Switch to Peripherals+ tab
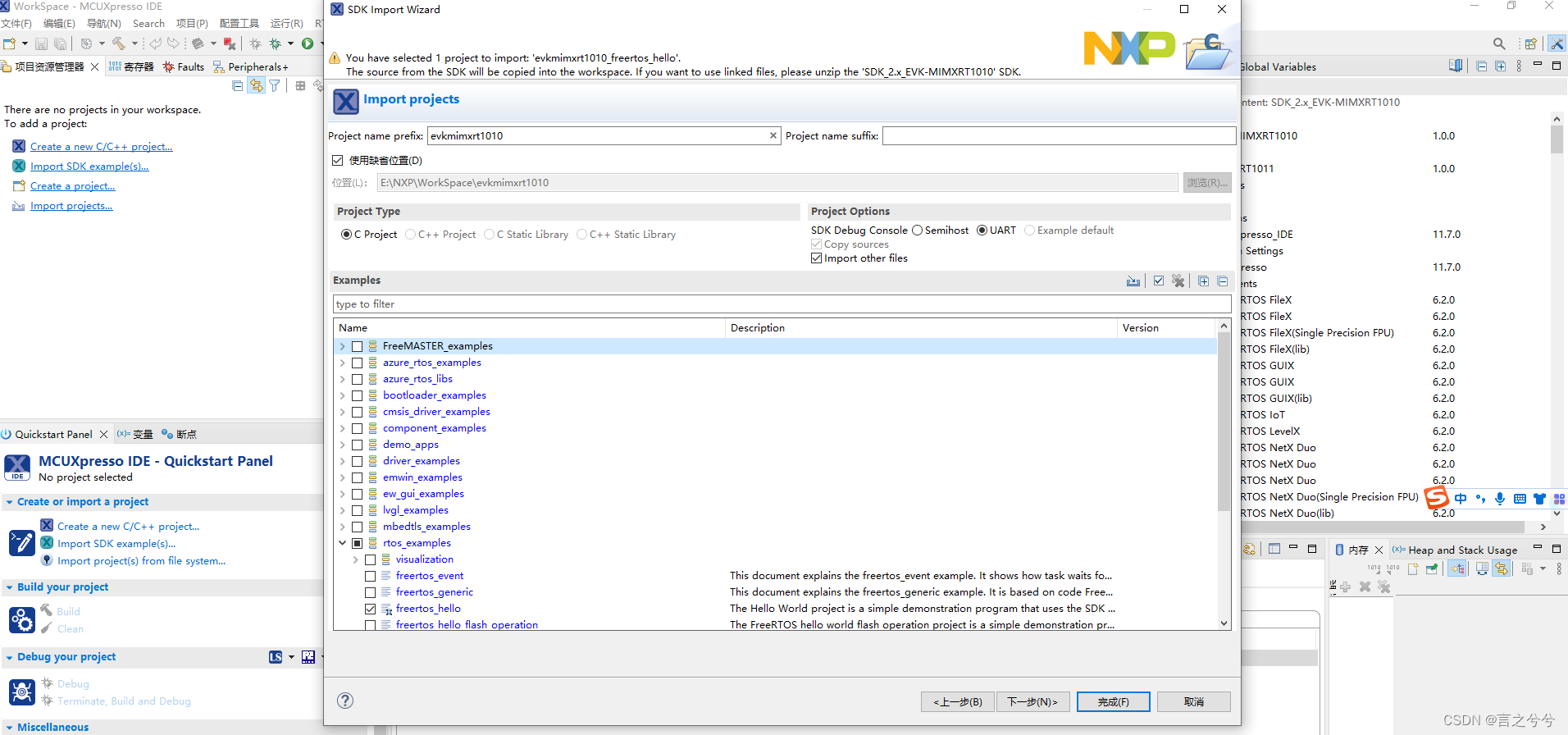Viewport: 1568px width, 735px height. 251,67
